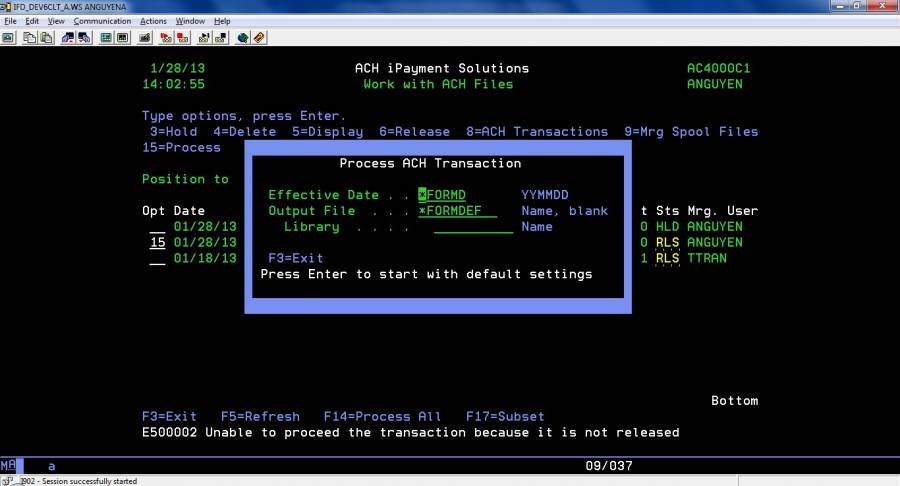Click F3=Exit inside the Process ACH dialog
The image size is (900, 486).
click(x=296, y=258)
